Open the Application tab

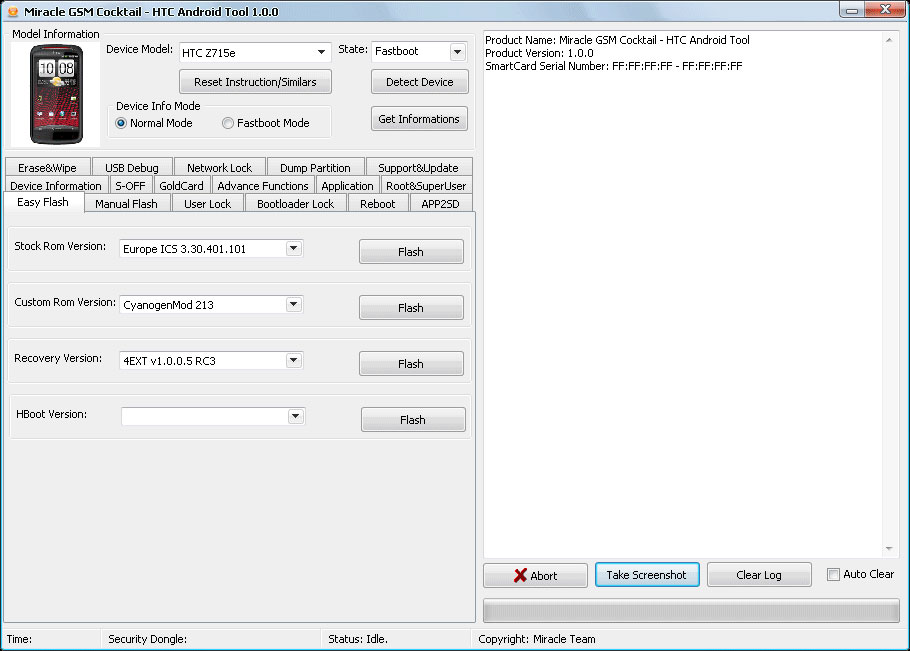point(347,186)
